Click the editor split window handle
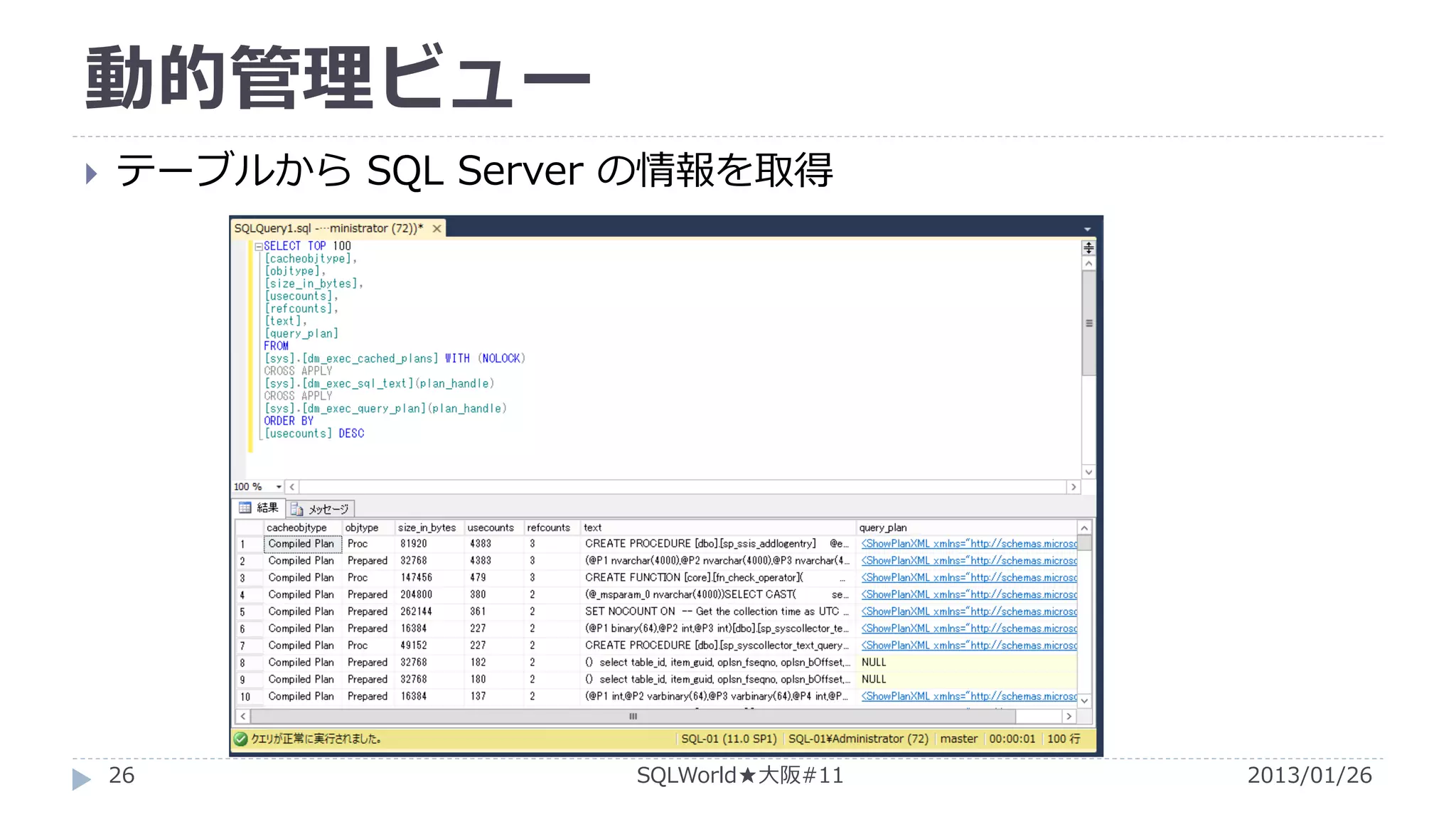 click(1088, 247)
